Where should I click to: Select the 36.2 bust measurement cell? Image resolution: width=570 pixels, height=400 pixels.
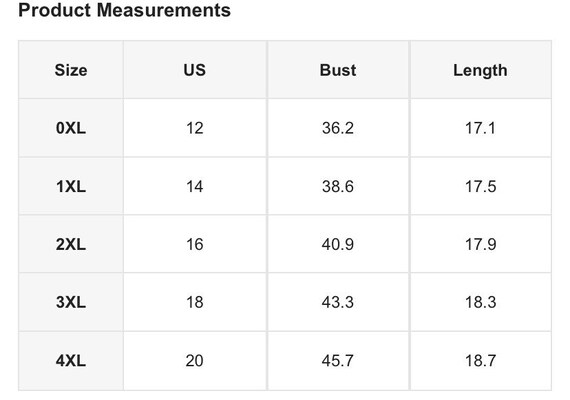[338, 128]
